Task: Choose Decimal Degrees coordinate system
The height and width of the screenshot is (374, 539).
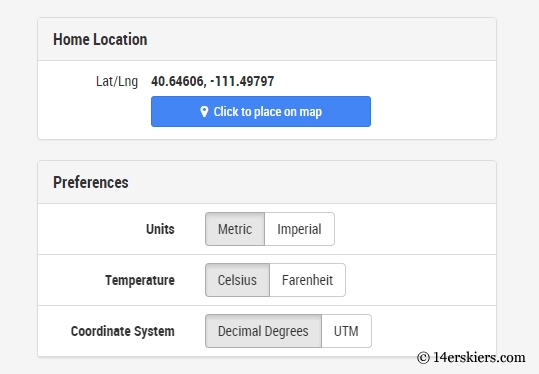Action: pos(264,331)
